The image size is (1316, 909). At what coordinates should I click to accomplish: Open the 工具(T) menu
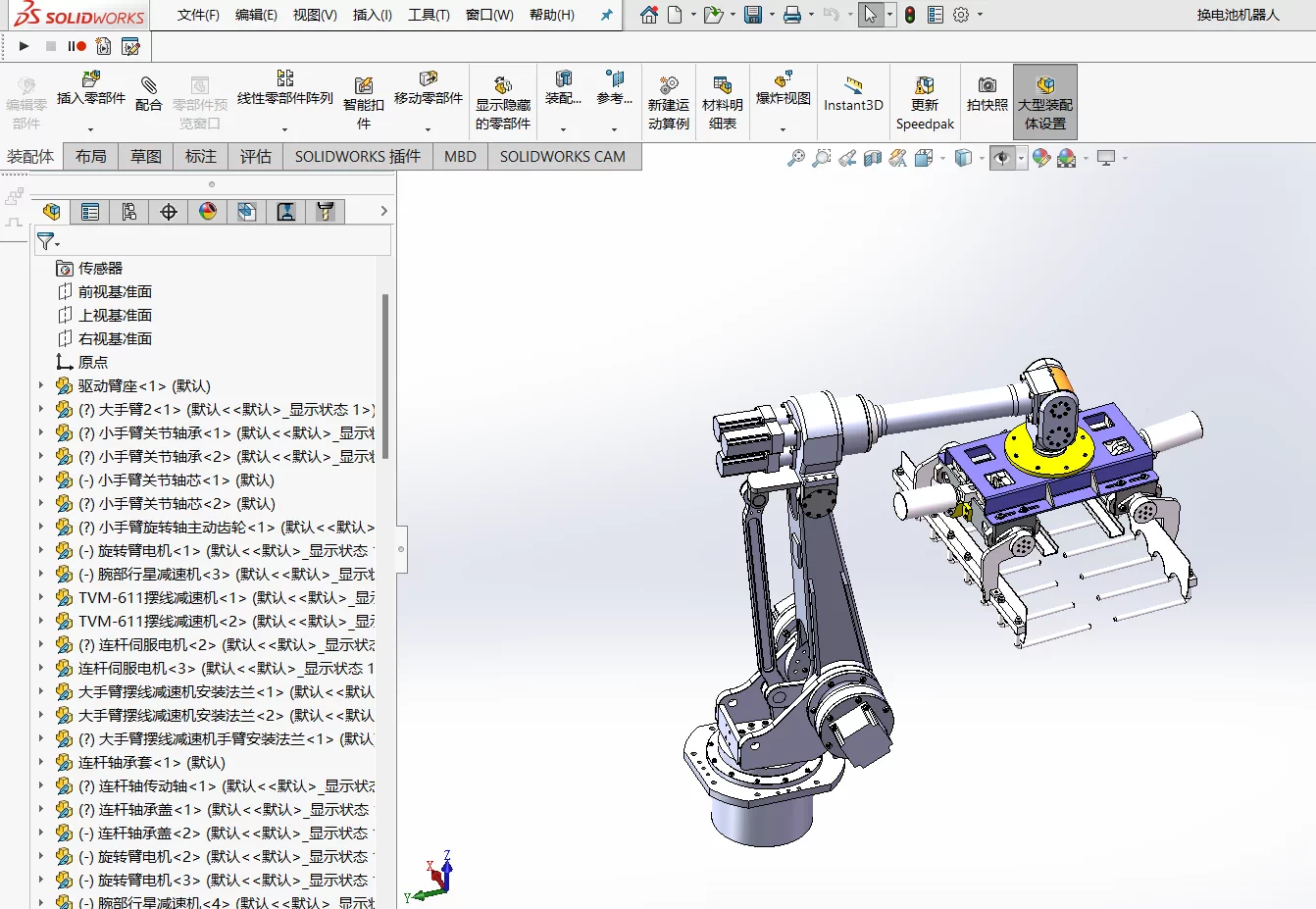[x=429, y=15]
